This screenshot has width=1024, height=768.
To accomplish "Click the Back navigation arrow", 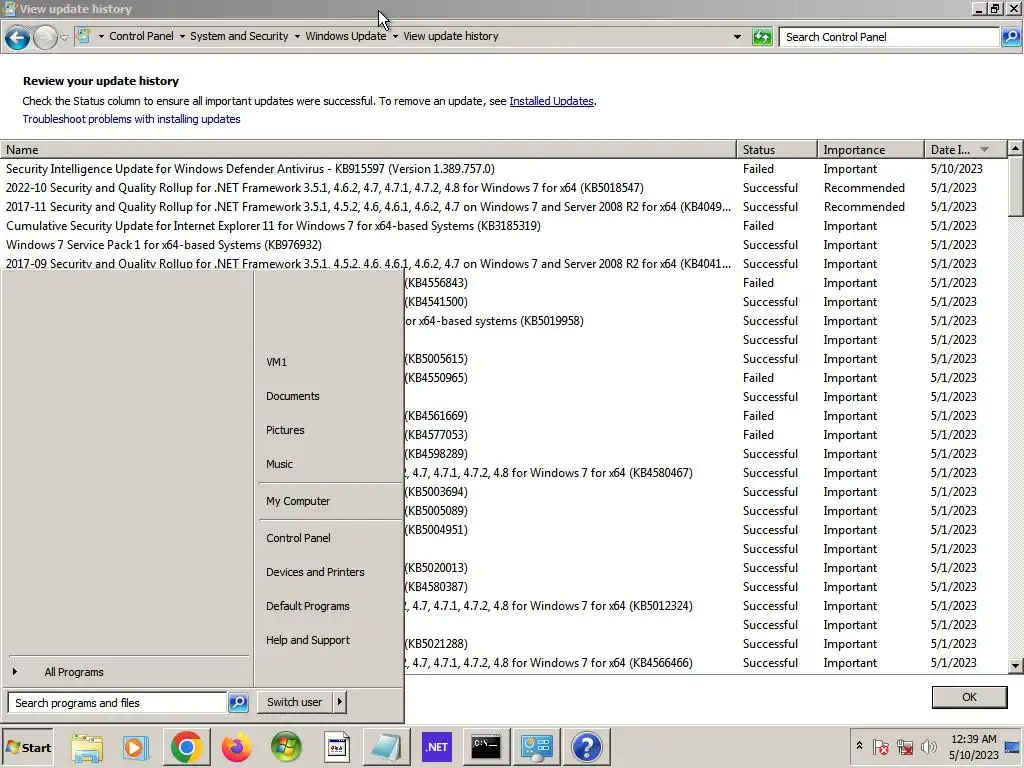I will 18,37.
